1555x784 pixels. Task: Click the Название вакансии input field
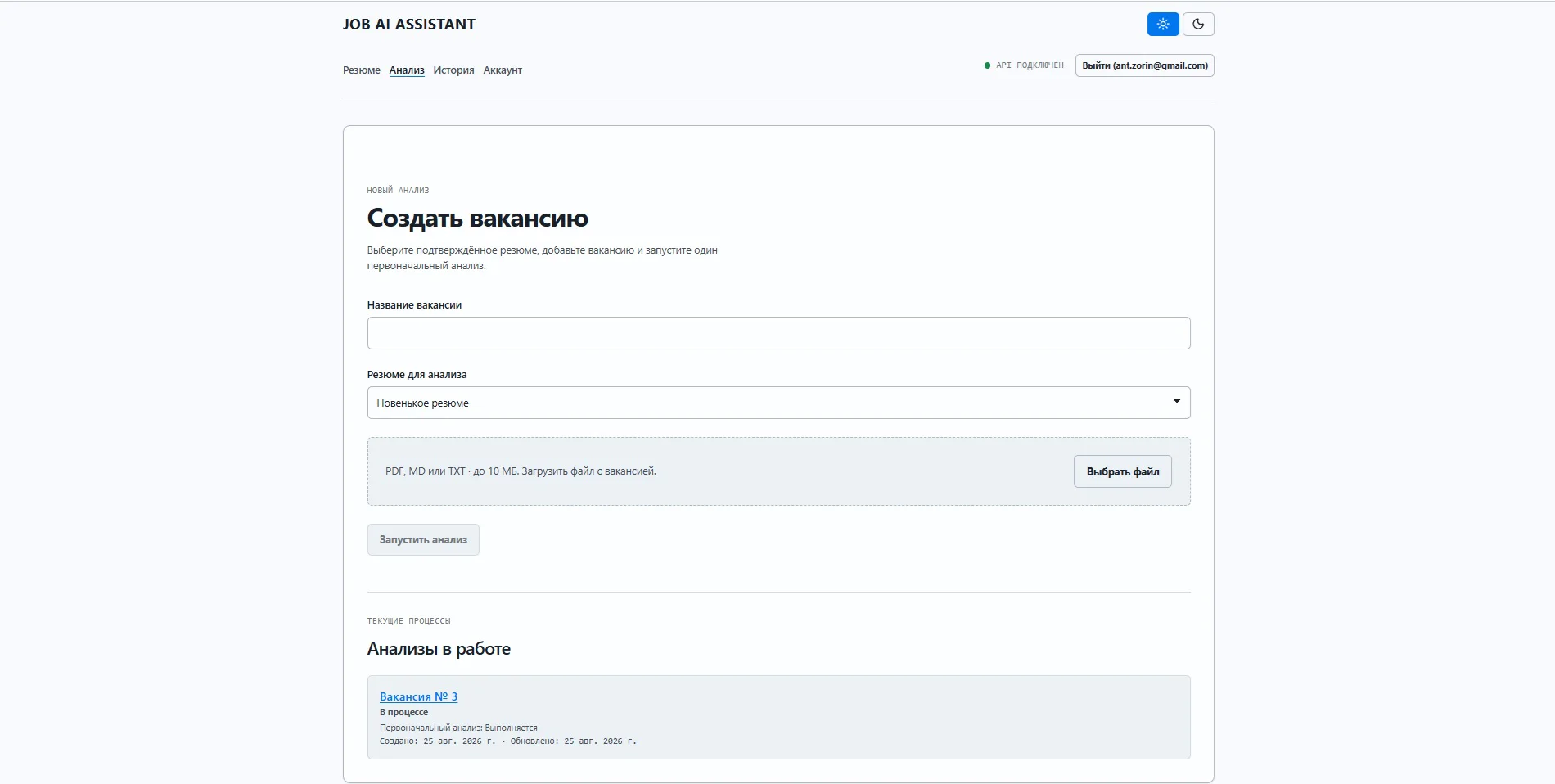(x=778, y=333)
